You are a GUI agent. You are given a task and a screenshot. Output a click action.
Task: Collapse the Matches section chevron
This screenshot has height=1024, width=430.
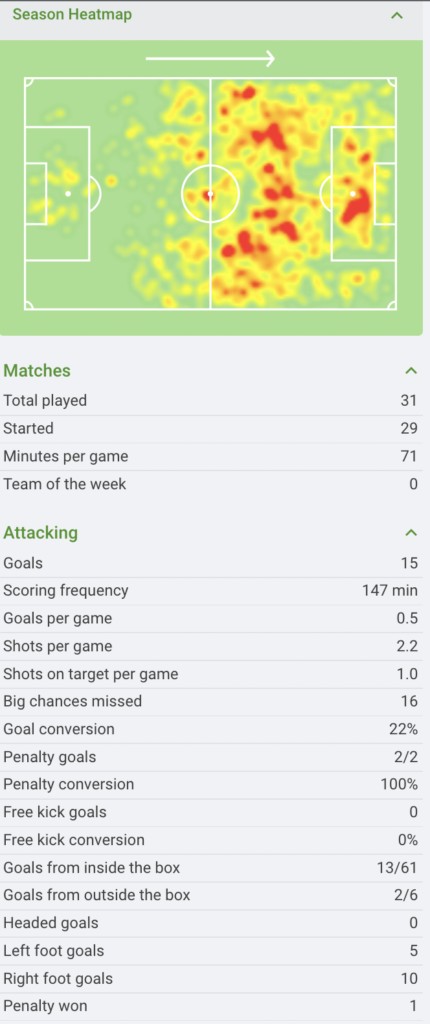(x=410, y=371)
